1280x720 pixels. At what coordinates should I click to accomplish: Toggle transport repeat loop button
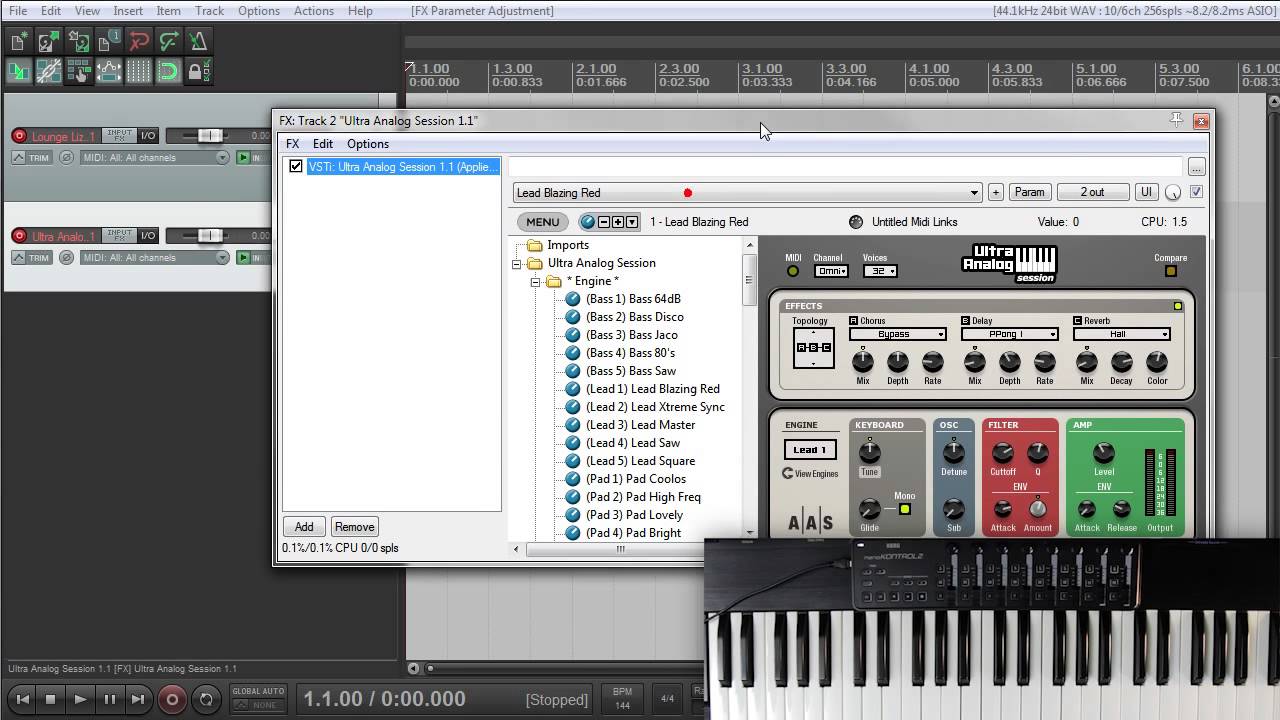(206, 700)
